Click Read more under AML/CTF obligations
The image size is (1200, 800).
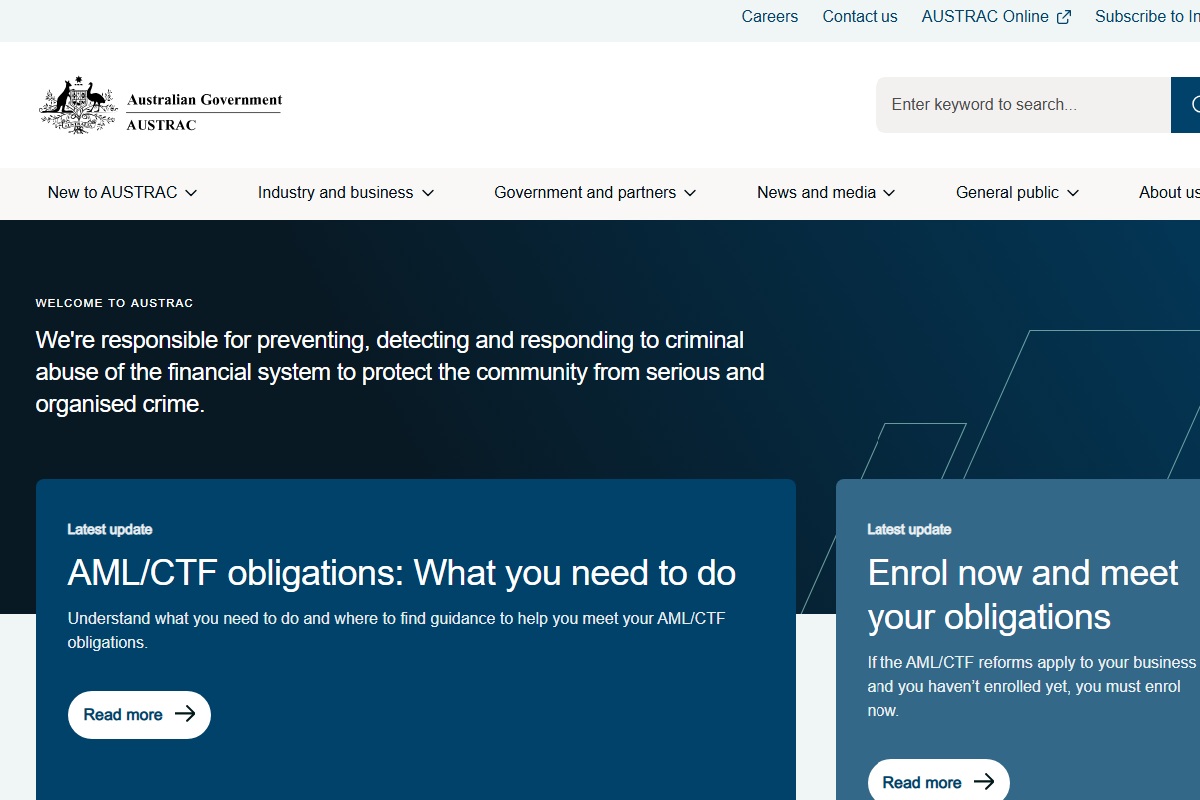point(139,715)
